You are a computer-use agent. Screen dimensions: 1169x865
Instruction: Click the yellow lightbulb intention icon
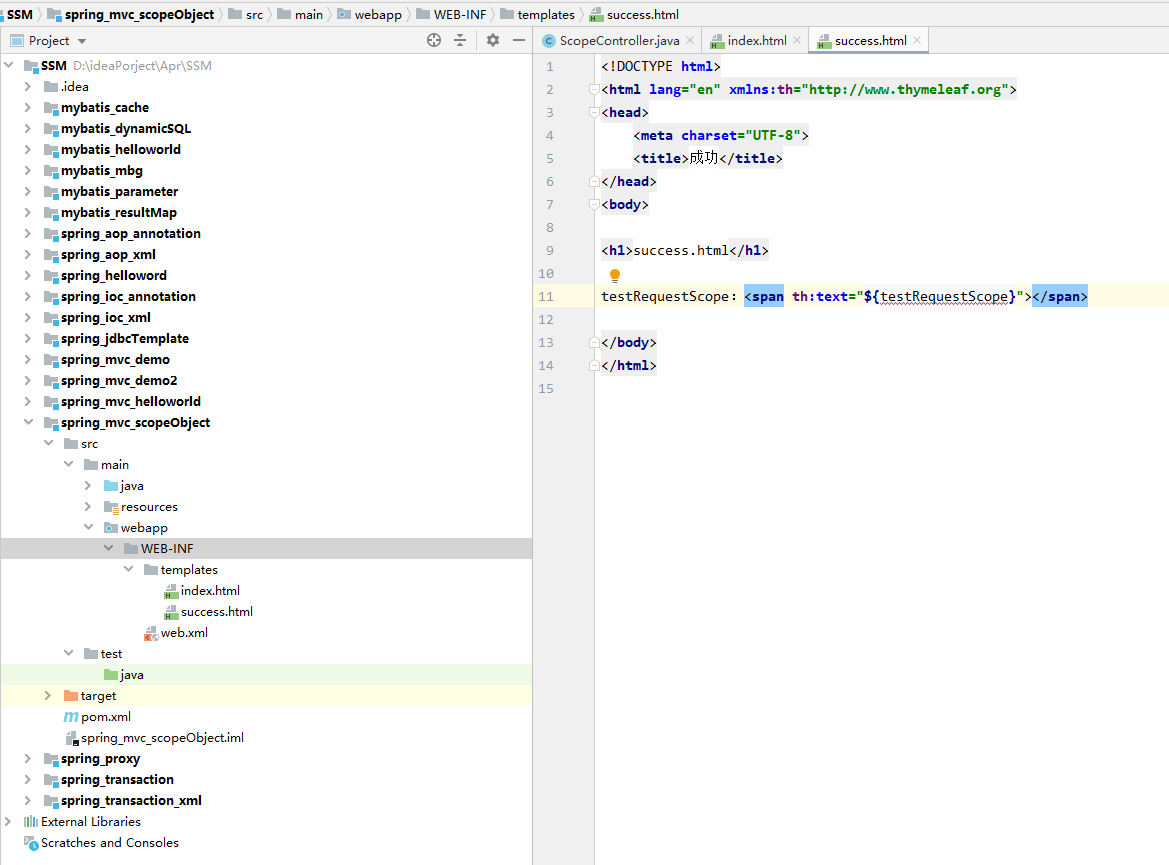tap(615, 275)
